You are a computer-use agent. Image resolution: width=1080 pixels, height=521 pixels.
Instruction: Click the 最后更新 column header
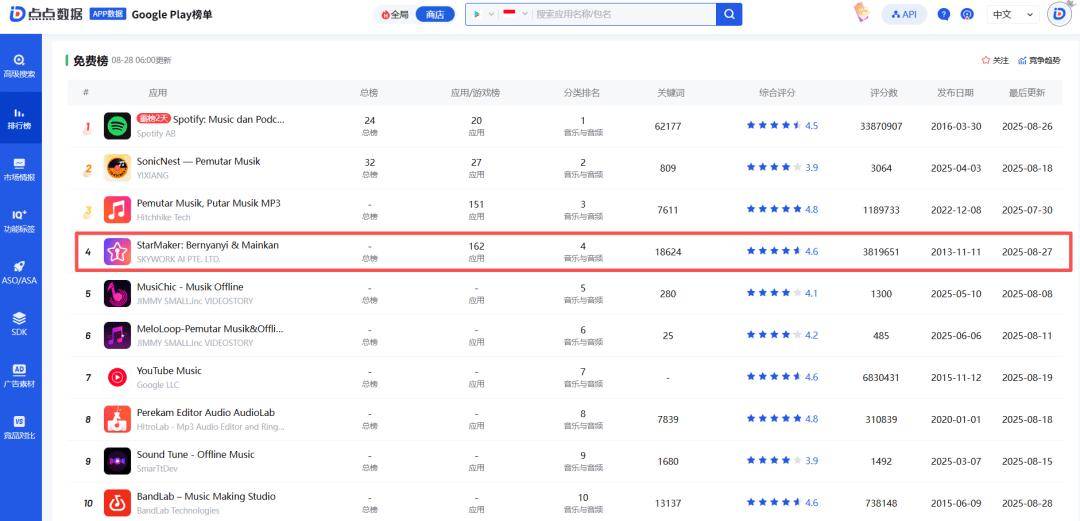click(x=1027, y=92)
